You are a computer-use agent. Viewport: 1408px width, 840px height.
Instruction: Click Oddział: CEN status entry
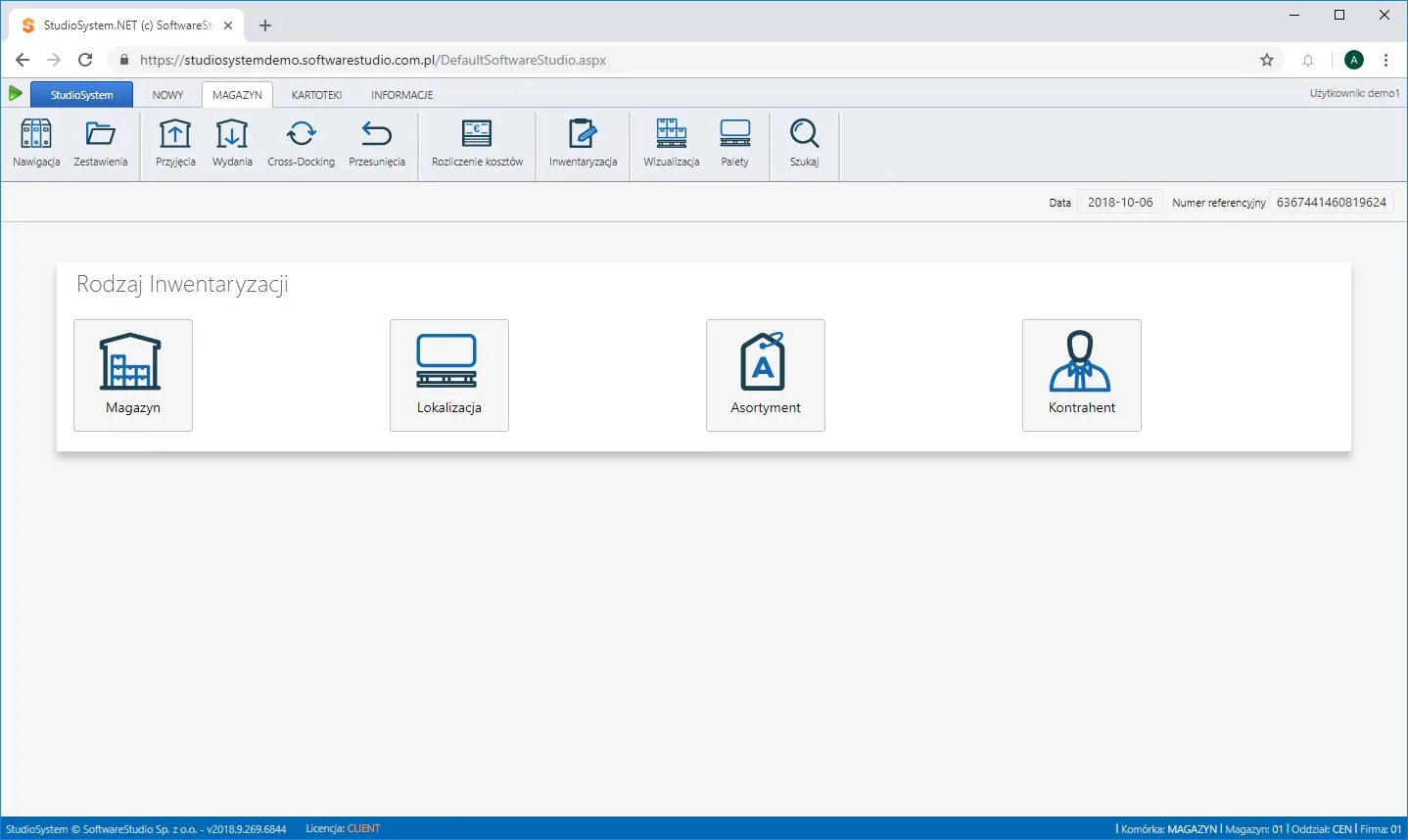click(1322, 828)
